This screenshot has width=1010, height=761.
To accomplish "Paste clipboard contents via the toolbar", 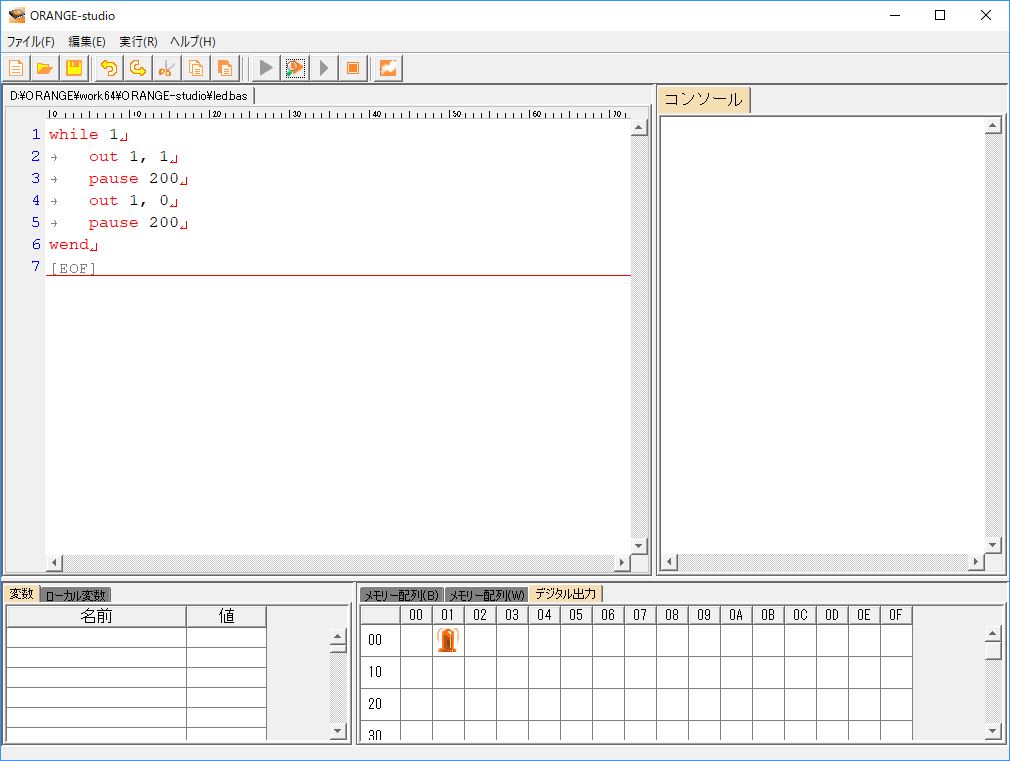I will 225,68.
